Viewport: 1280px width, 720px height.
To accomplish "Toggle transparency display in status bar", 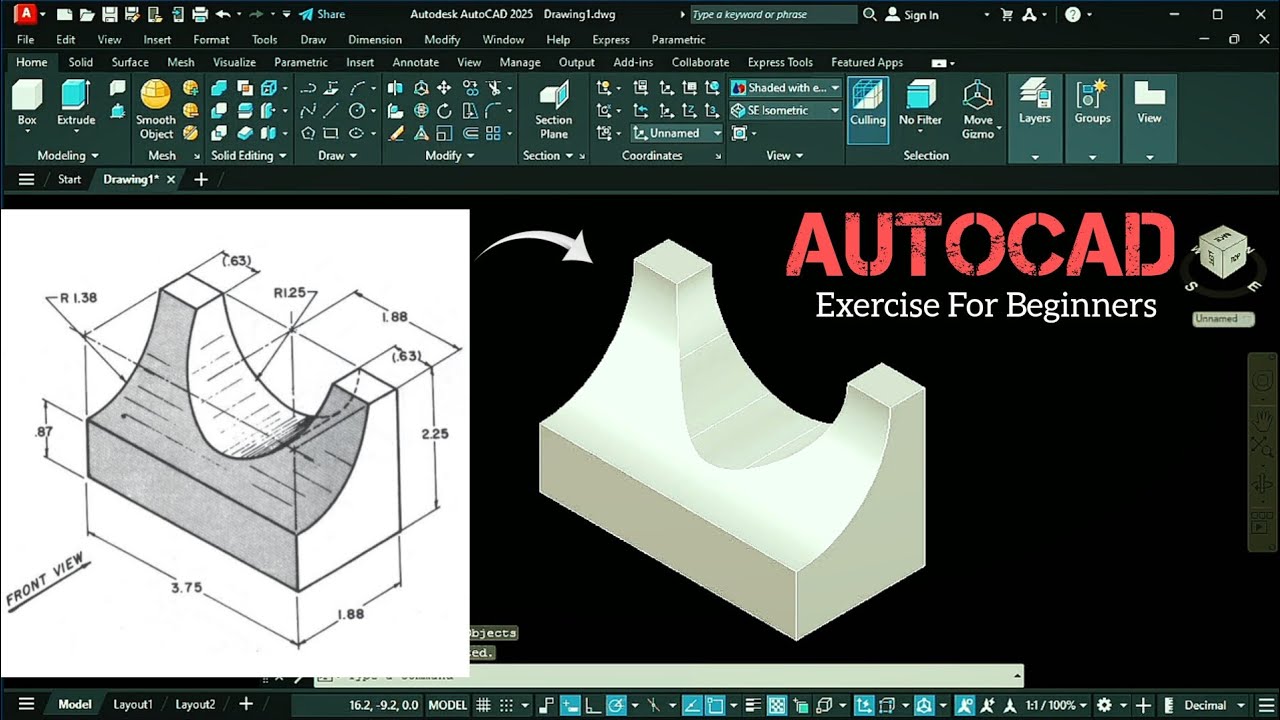I will pyautogui.click(x=776, y=705).
